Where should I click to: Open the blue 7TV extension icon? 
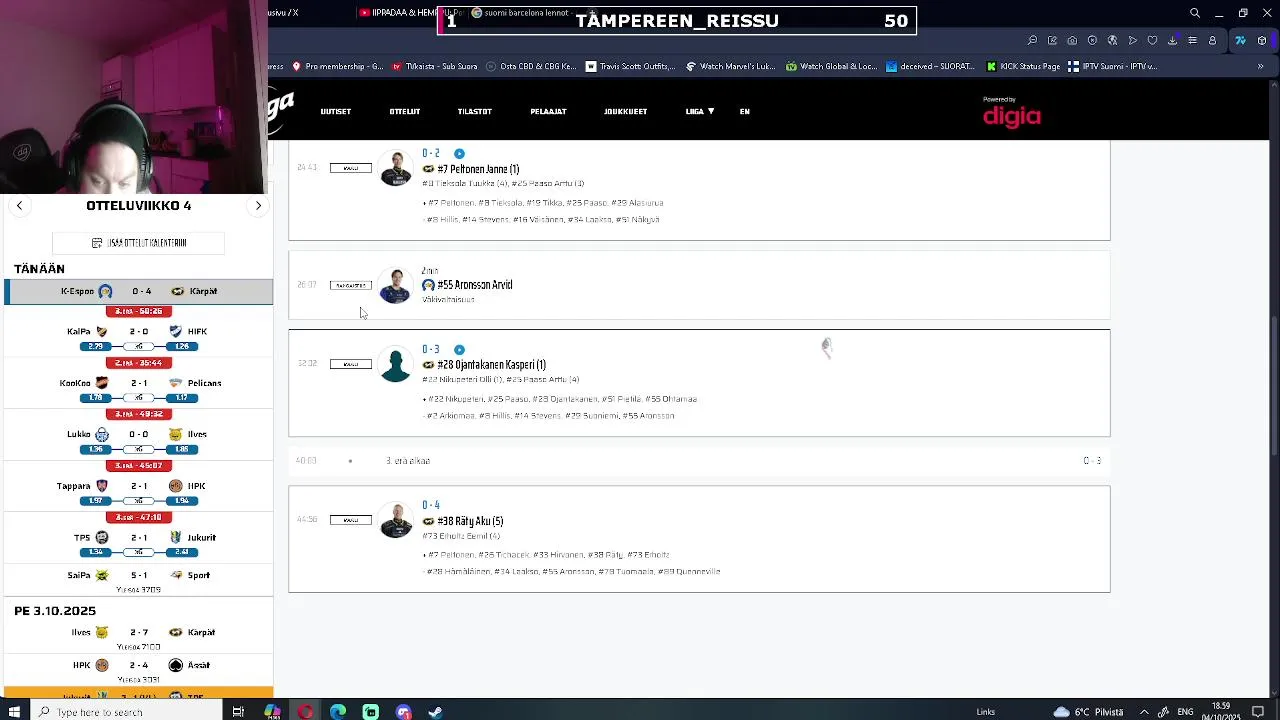(x=1240, y=40)
